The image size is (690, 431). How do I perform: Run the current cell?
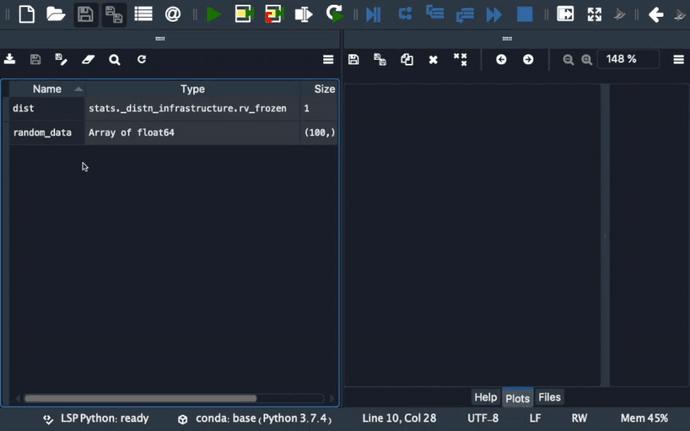(x=243, y=14)
